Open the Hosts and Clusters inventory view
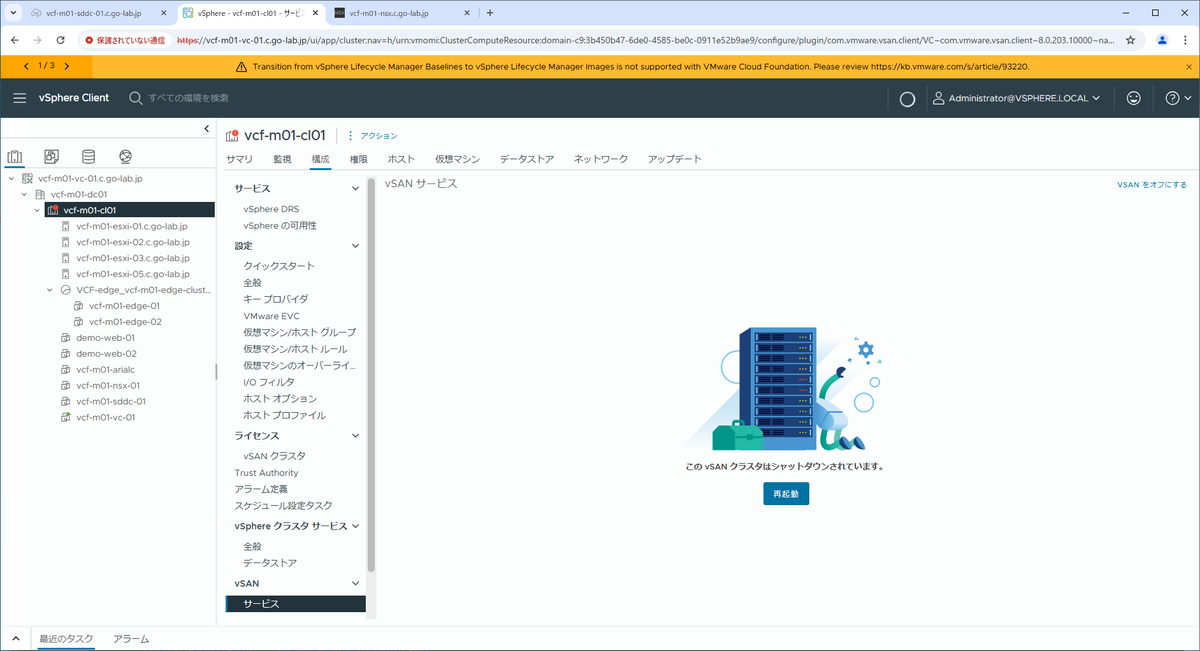Image resolution: width=1200 pixels, height=651 pixels. [x=15, y=157]
